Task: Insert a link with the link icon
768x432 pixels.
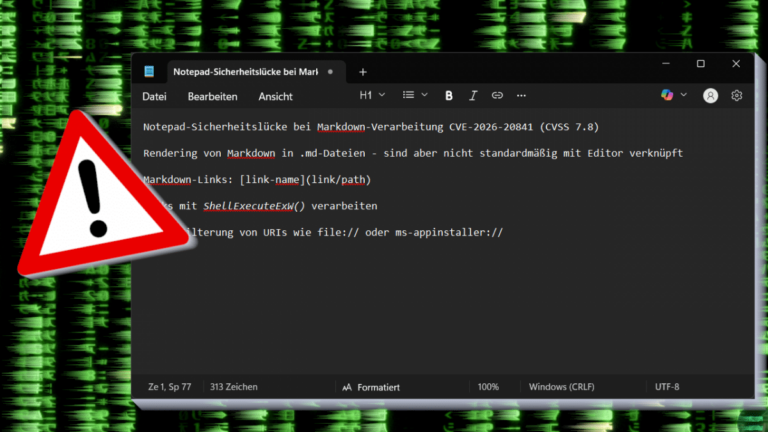Action: (497, 96)
